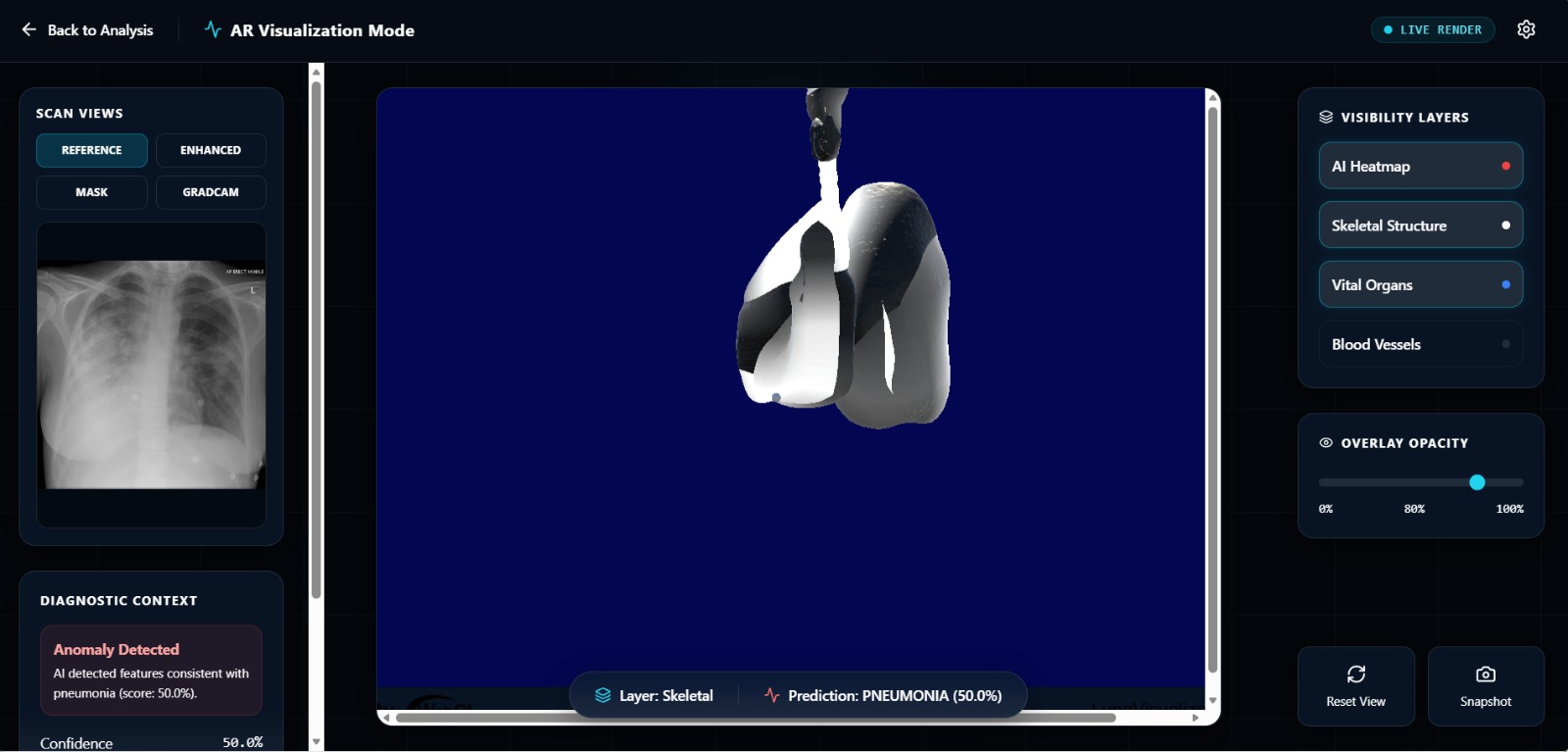Screen dimensions: 1568x752
Task: Select the REFERENCE scan view
Action: click(92, 150)
